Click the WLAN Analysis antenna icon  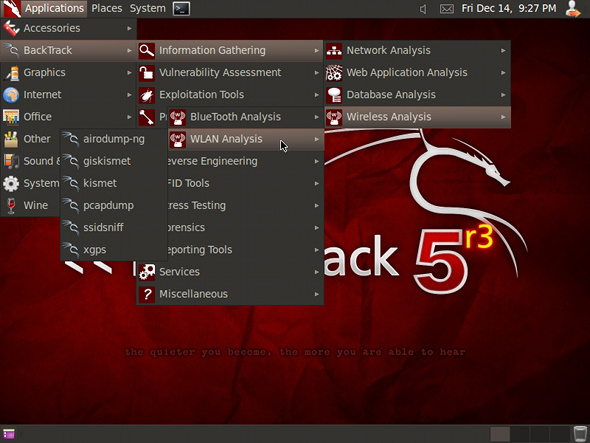pos(178,139)
